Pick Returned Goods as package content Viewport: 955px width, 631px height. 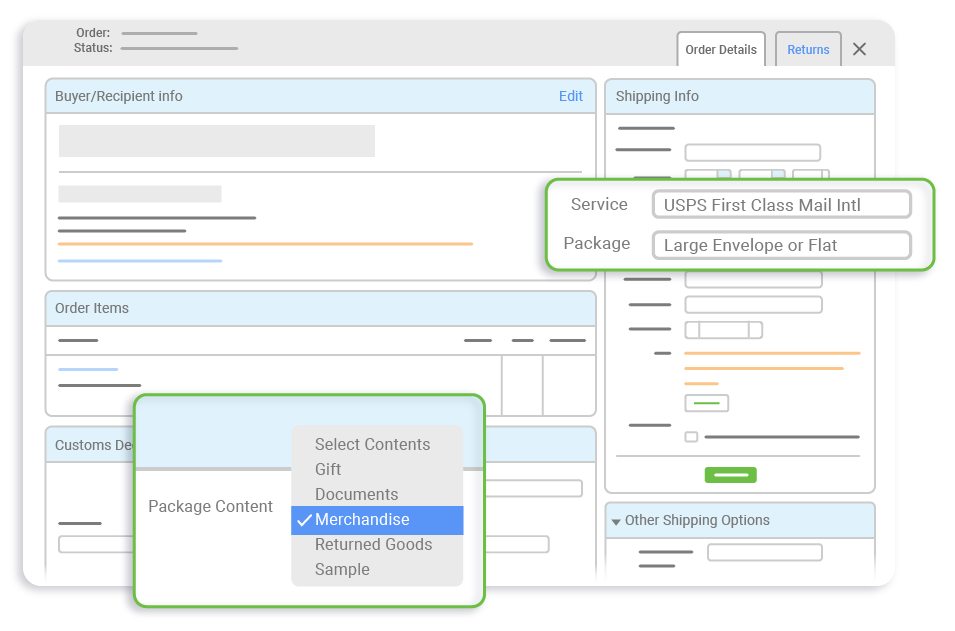(373, 544)
